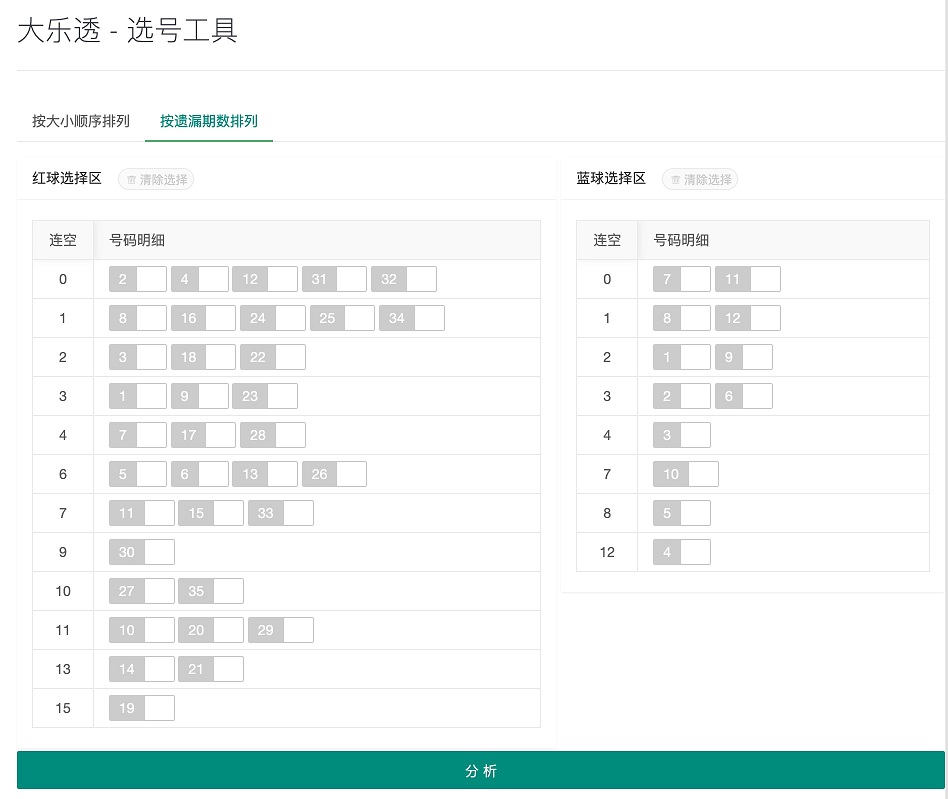This screenshot has height=799, width=948.
Task: Select red ball number 18
Action: pyautogui.click(x=203, y=357)
